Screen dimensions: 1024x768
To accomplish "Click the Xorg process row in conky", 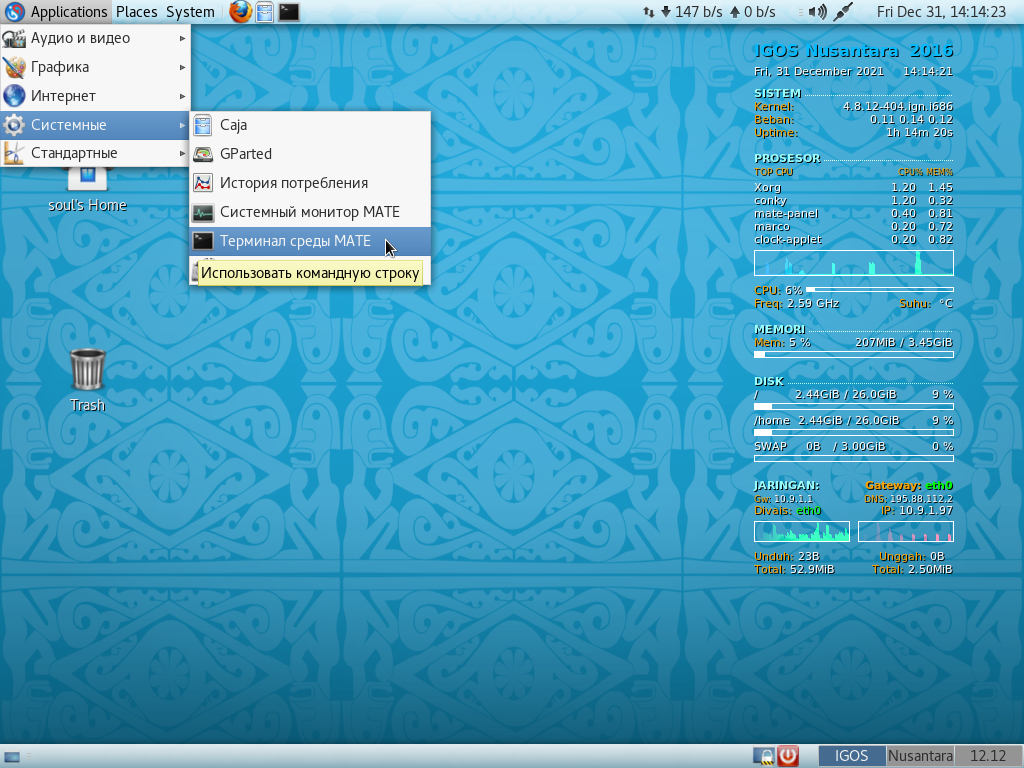I will click(854, 187).
